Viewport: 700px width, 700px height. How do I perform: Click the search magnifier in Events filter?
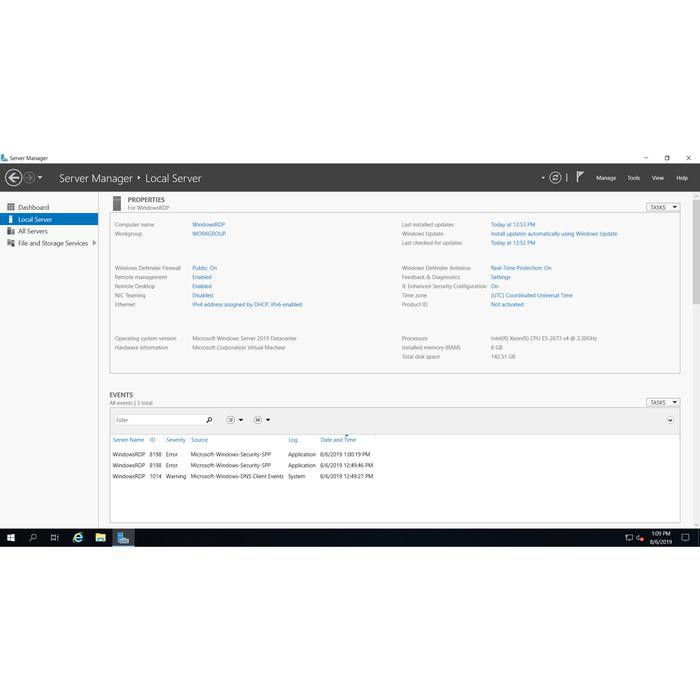pos(209,420)
